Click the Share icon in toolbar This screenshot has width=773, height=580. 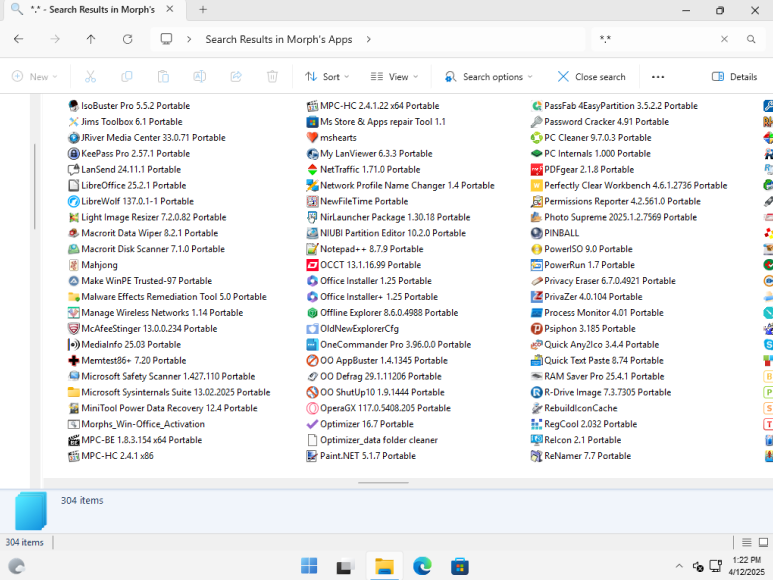236,76
